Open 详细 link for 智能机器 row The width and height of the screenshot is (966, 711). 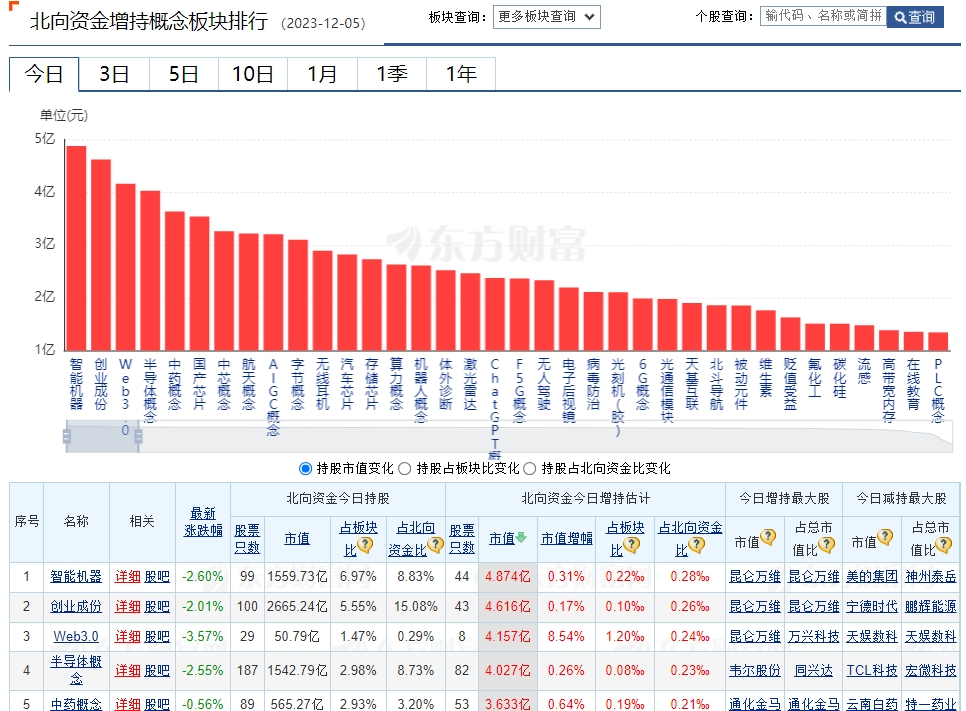coord(127,577)
